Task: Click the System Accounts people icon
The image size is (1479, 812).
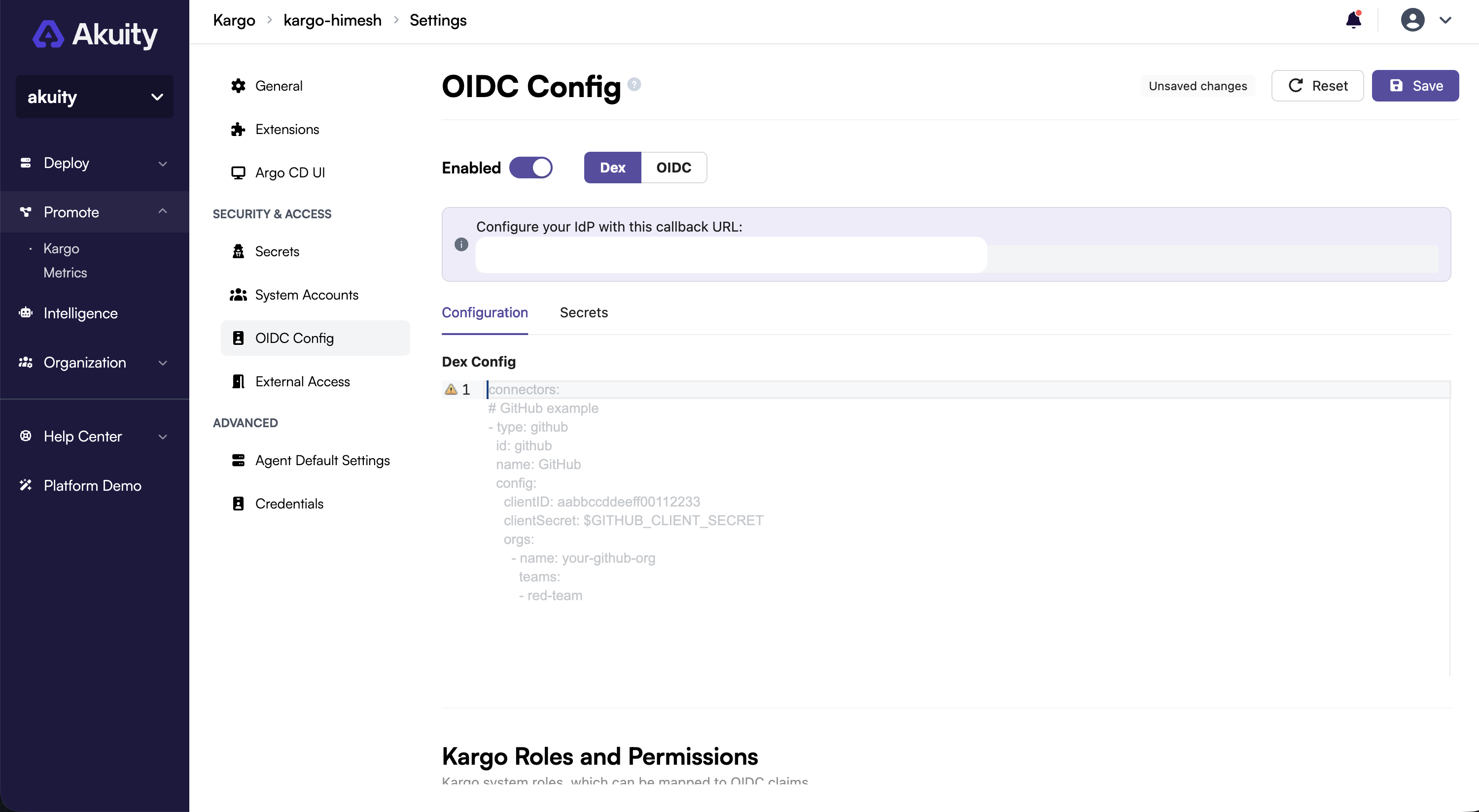Action: click(x=238, y=295)
